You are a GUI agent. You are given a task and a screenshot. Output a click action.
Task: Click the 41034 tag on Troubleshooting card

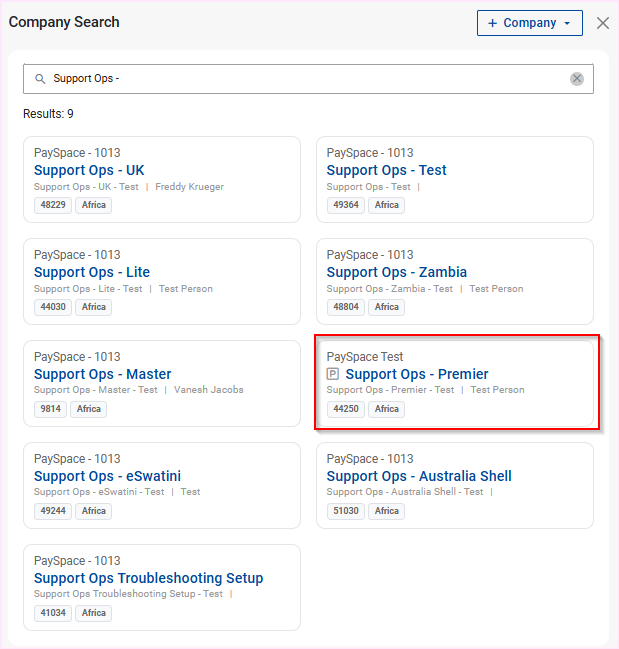(52, 613)
